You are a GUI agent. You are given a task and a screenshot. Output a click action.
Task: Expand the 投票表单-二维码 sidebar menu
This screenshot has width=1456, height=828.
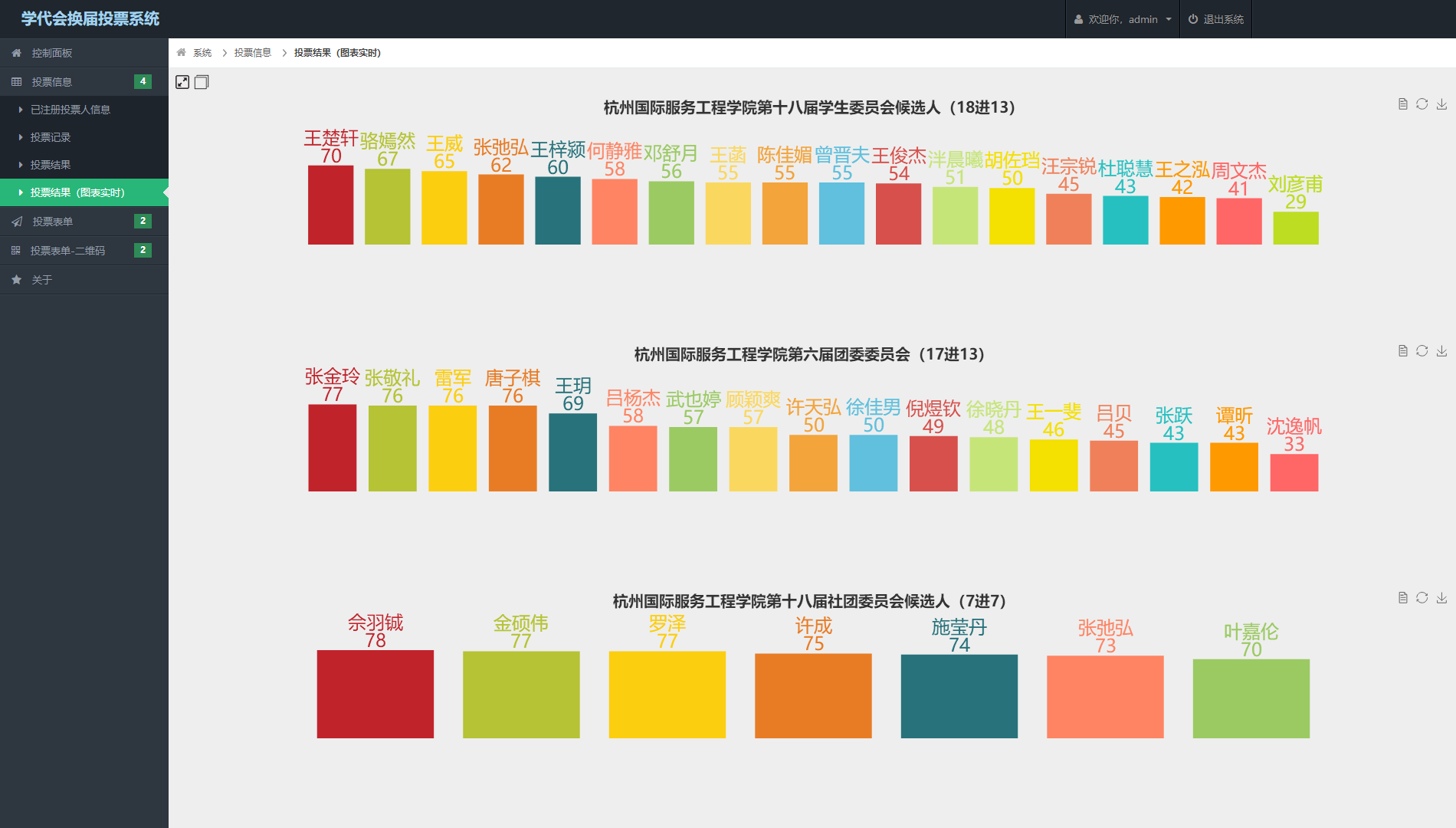pos(84,251)
